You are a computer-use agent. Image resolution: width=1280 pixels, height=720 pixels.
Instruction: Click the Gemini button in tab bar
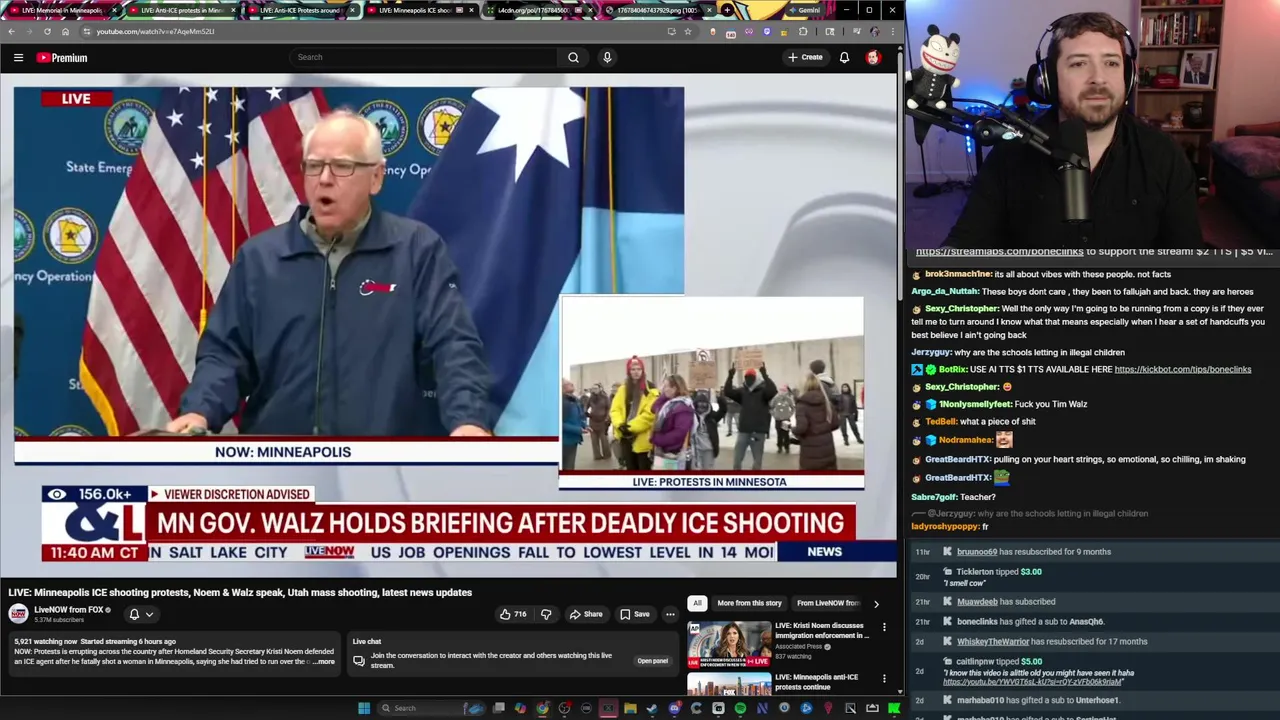point(802,10)
